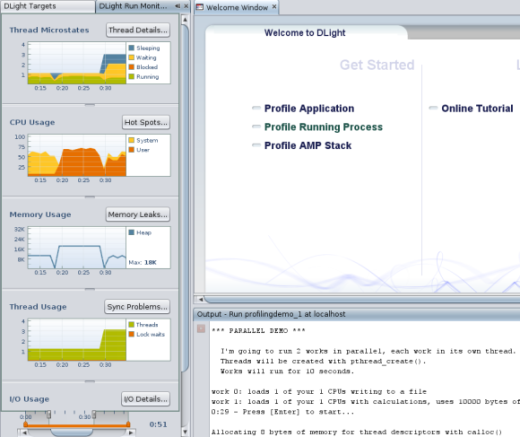Click the '*** PARALLEL DEMO ***' output line
Image resolution: width=520 pixels, height=437 pixels.
pyautogui.click(x=258, y=331)
